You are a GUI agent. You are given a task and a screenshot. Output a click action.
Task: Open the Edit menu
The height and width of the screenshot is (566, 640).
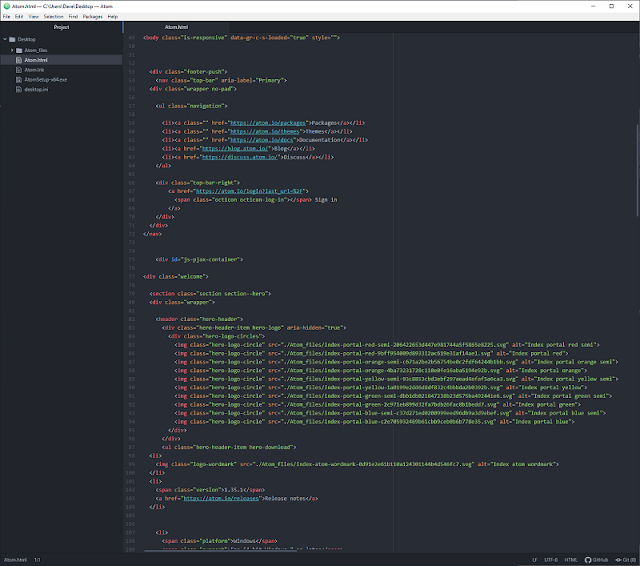click(19, 16)
